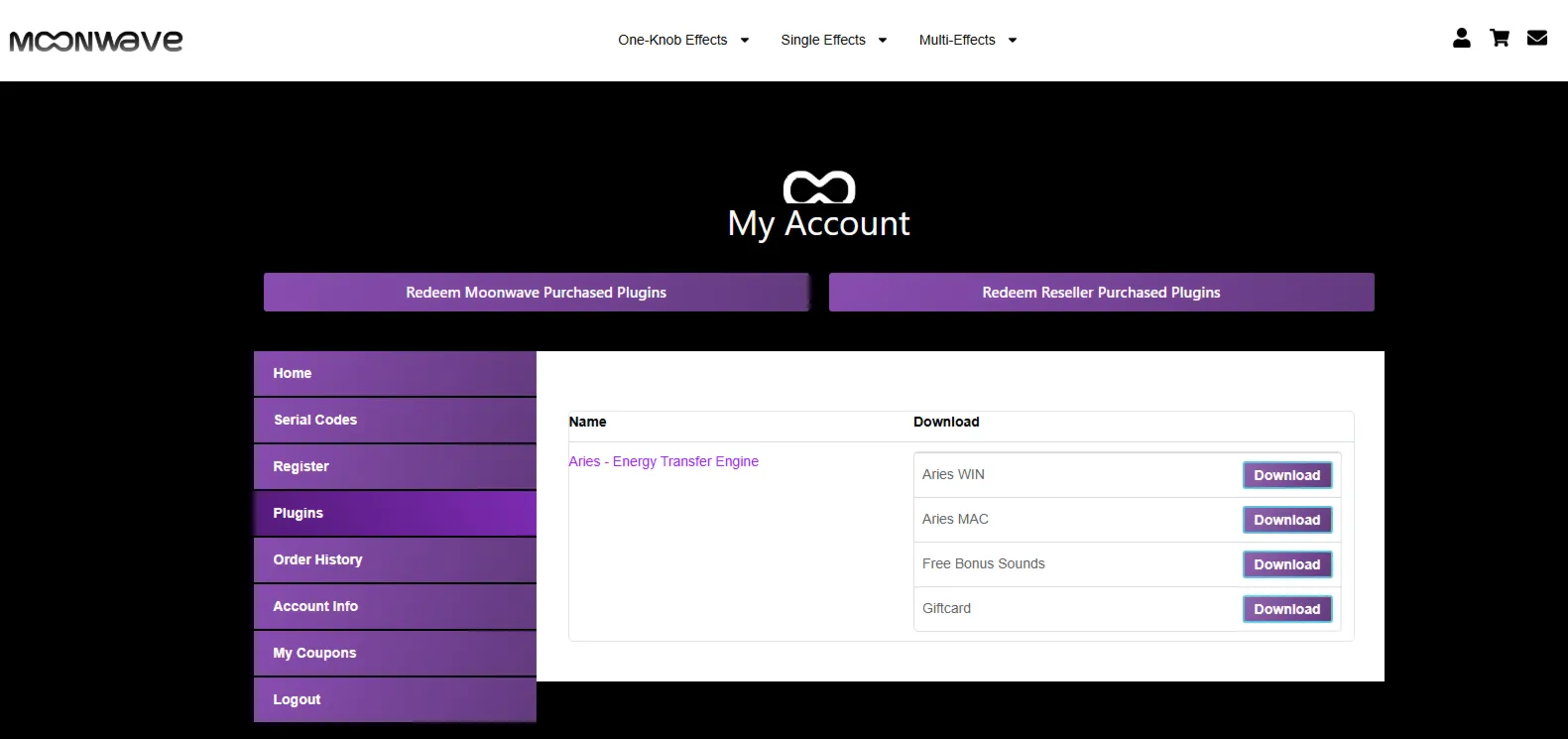Click the Download column header
The width and height of the screenshot is (1568, 739).
click(946, 422)
